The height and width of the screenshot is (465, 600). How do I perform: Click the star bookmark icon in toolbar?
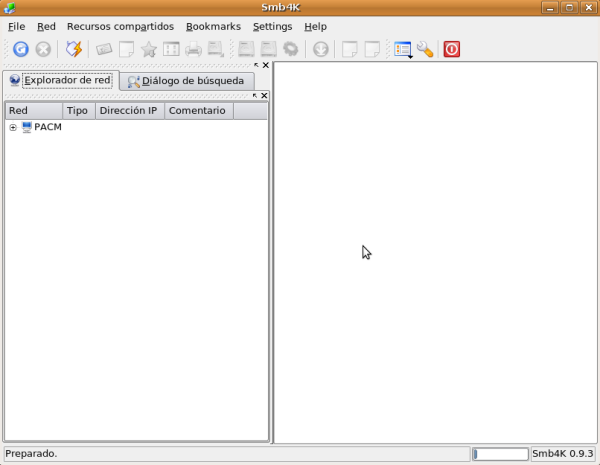pyautogui.click(x=148, y=49)
